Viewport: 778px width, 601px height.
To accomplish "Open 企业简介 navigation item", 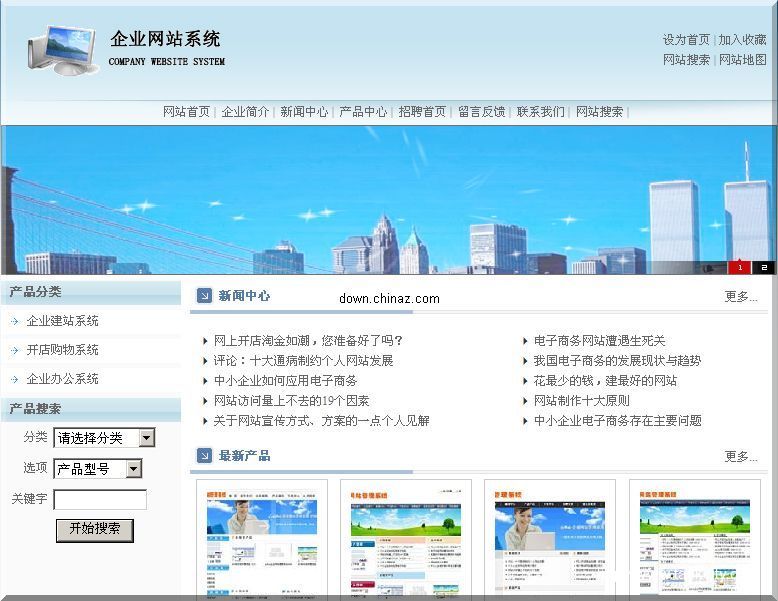I will click(x=245, y=112).
